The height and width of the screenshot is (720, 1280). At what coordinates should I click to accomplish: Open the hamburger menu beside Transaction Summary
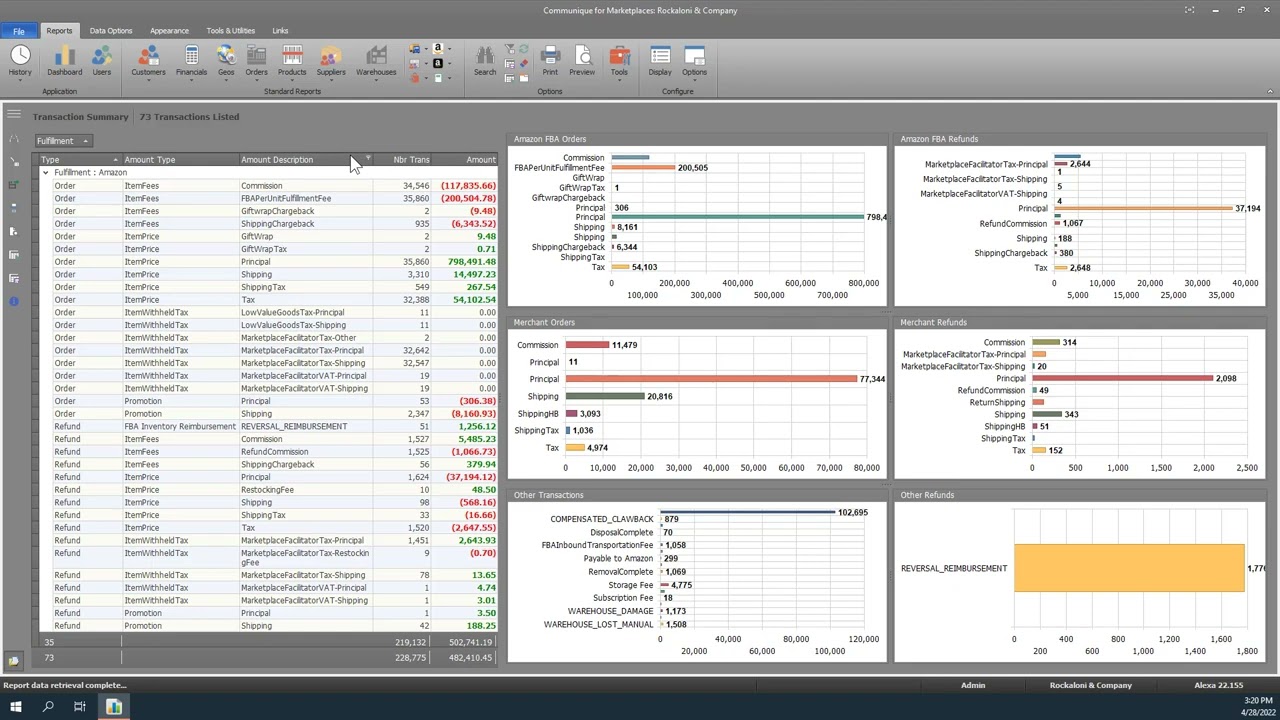tap(14, 115)
